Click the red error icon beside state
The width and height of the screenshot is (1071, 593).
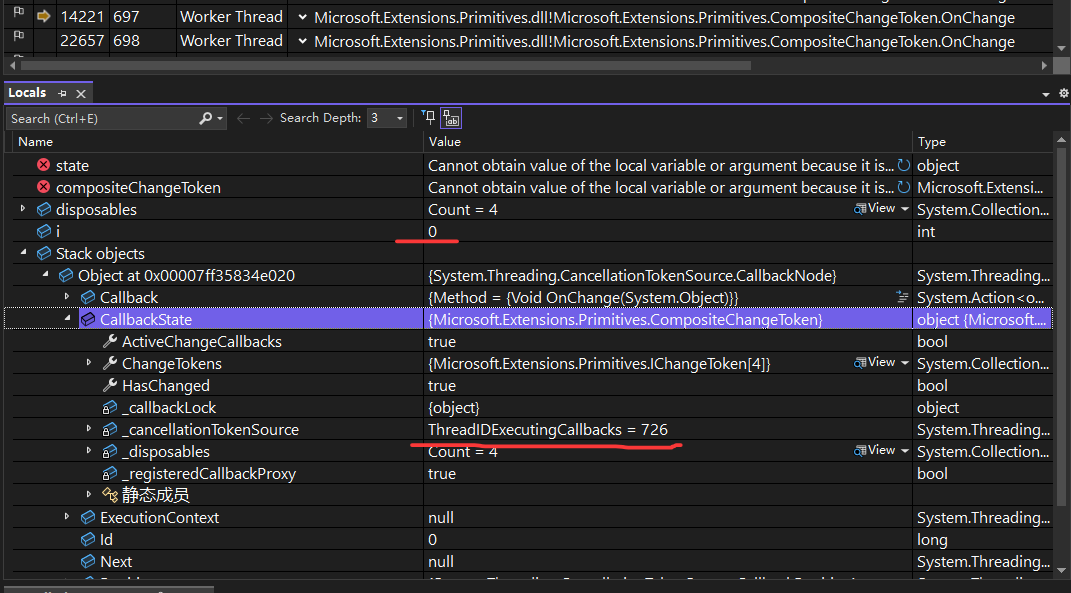[43, 166]
